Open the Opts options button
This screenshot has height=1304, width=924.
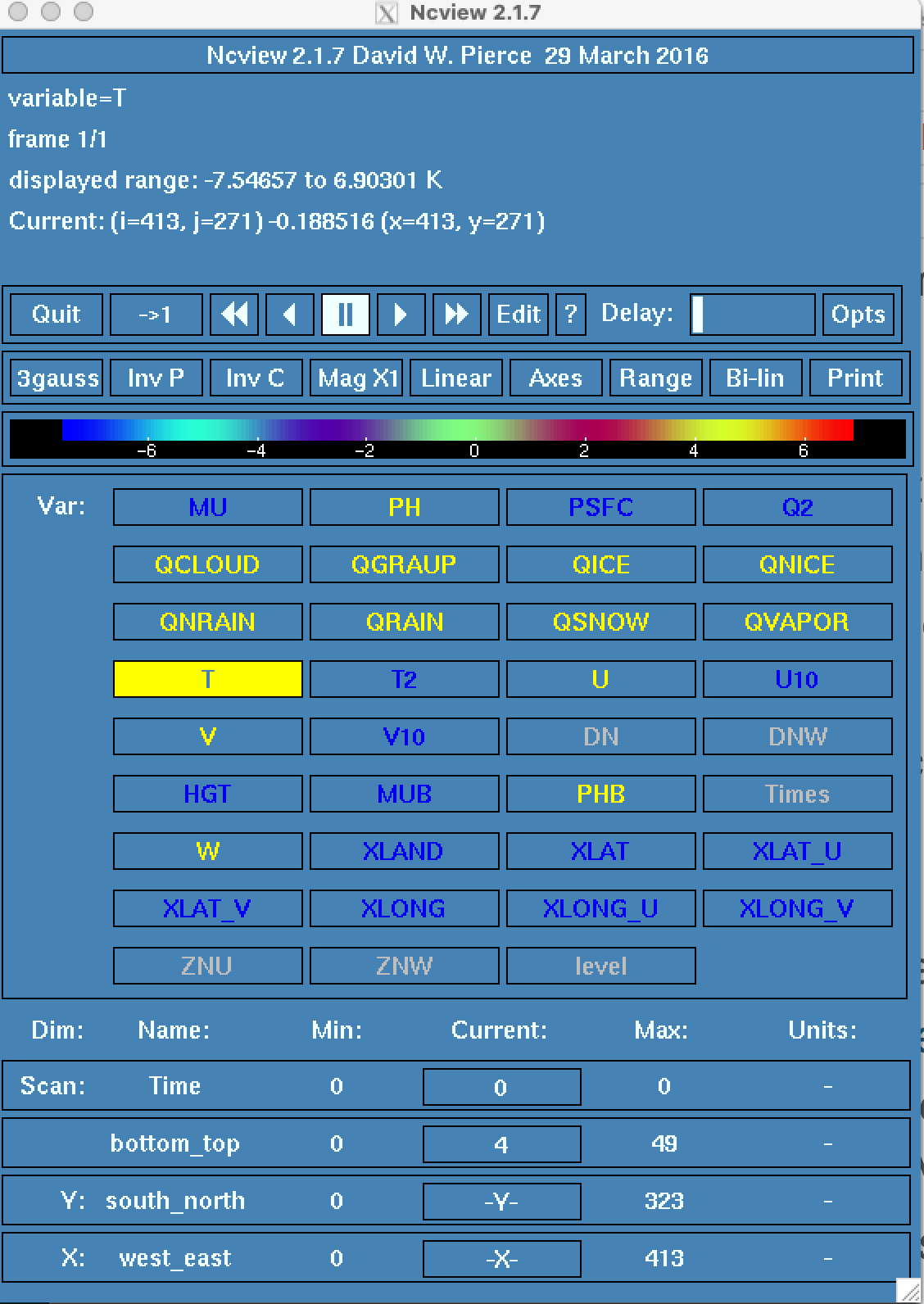858,315
